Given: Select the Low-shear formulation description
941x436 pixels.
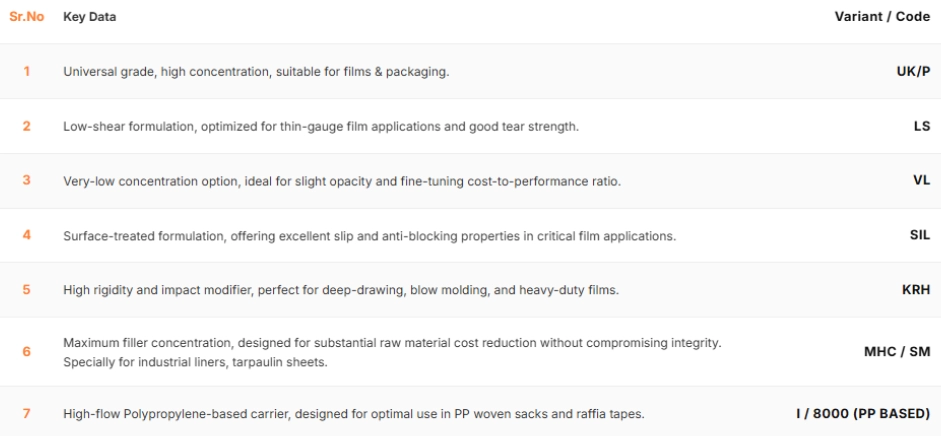Looking at the screenshot, I should (321, 126).
